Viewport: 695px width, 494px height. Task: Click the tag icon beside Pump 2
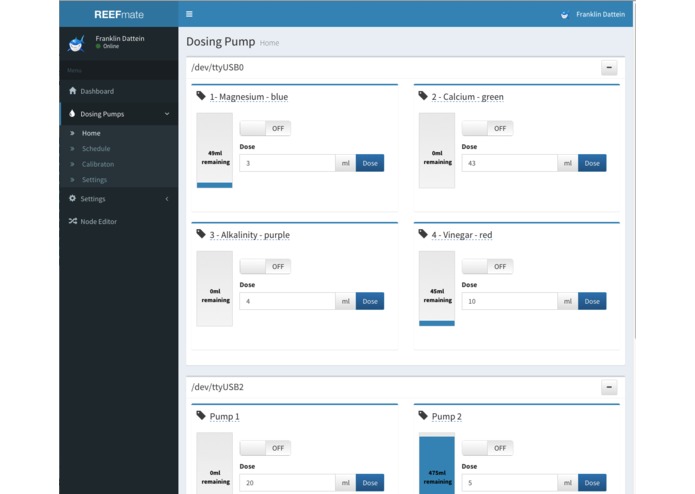(x=423, y=416)
